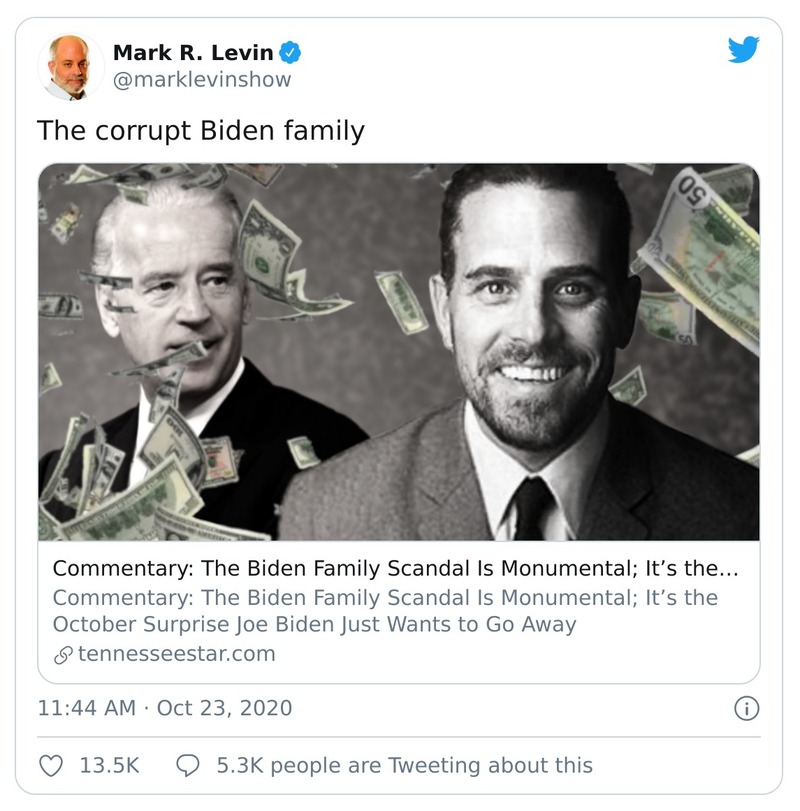Visit the tennesseestar.com domain link
The image size is (800, 811).
[x=177, y=654]
